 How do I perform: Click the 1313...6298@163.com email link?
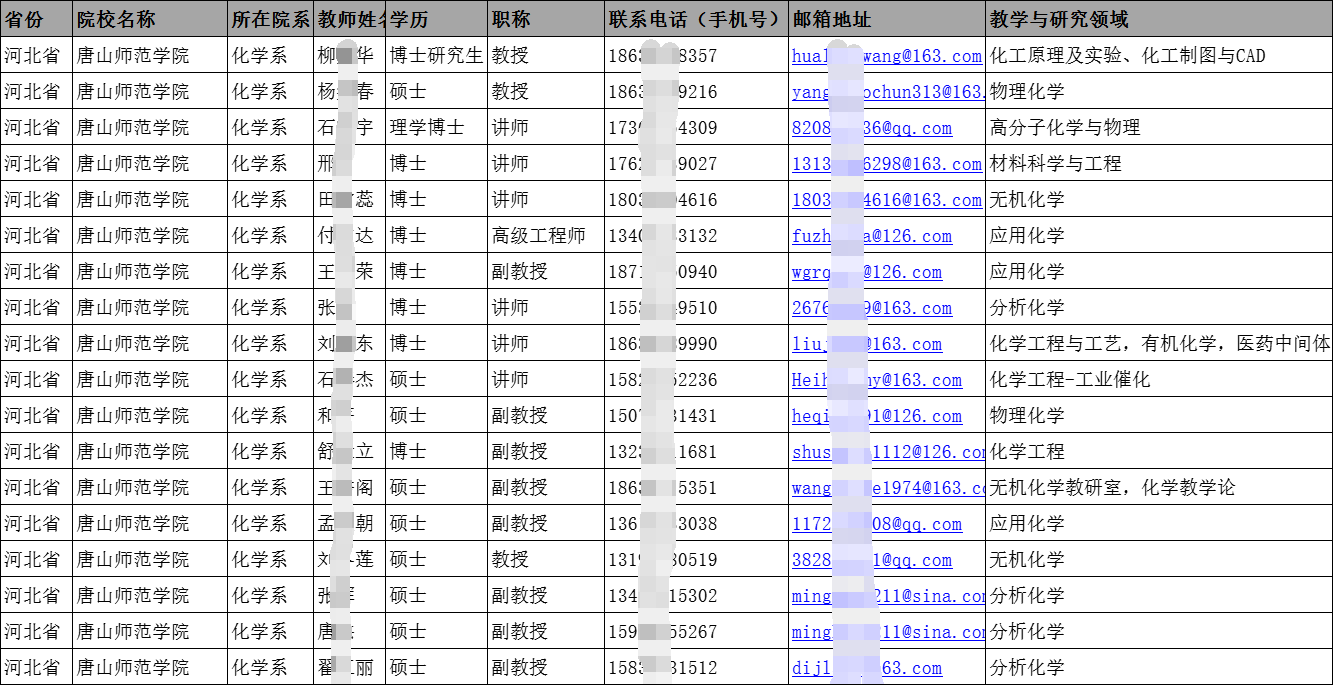[x=885, y=164]
